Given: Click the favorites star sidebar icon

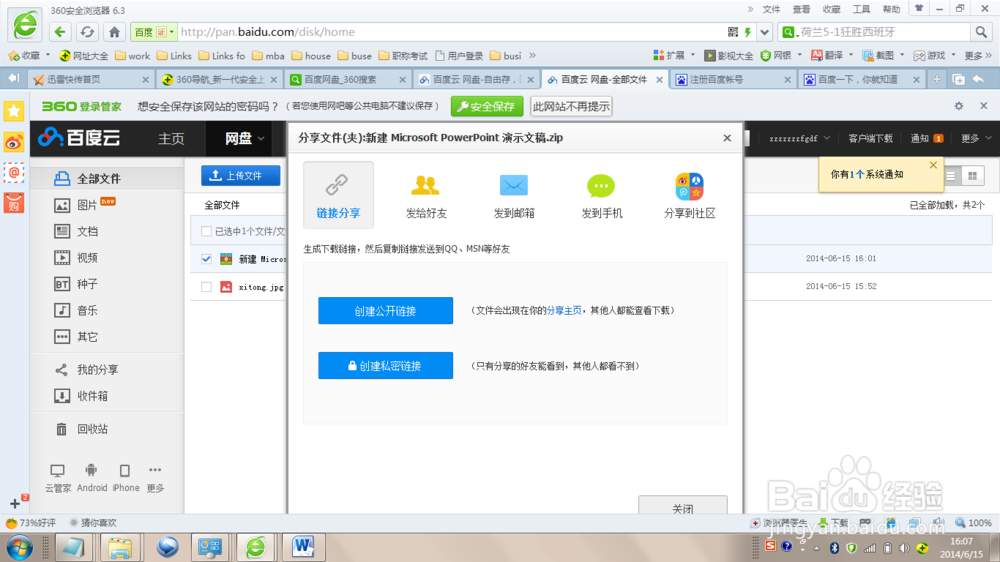Looking at the screenshot, I should [x=13, y=112].
